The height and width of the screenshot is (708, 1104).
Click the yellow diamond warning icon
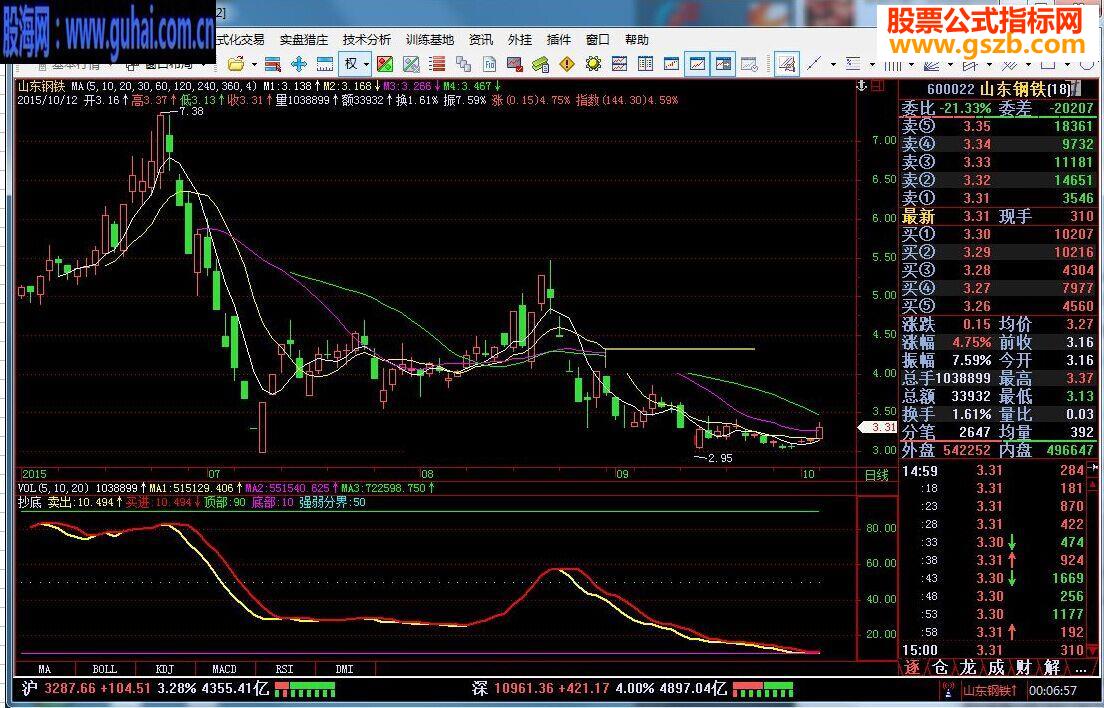(567, 64)
